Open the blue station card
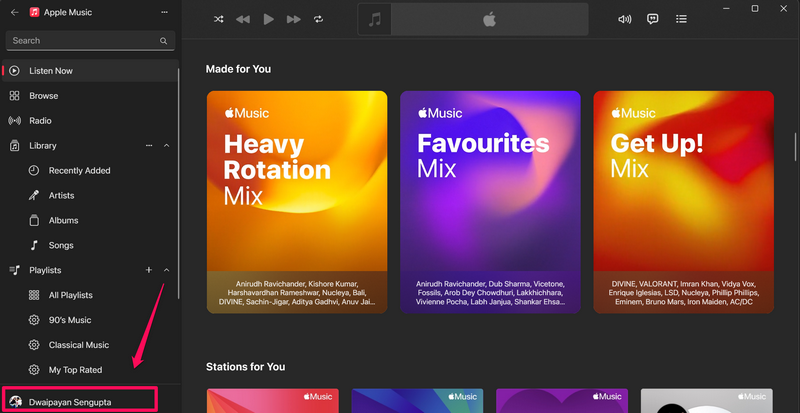The height and width of the screenshot is (413, 800). 417,401
